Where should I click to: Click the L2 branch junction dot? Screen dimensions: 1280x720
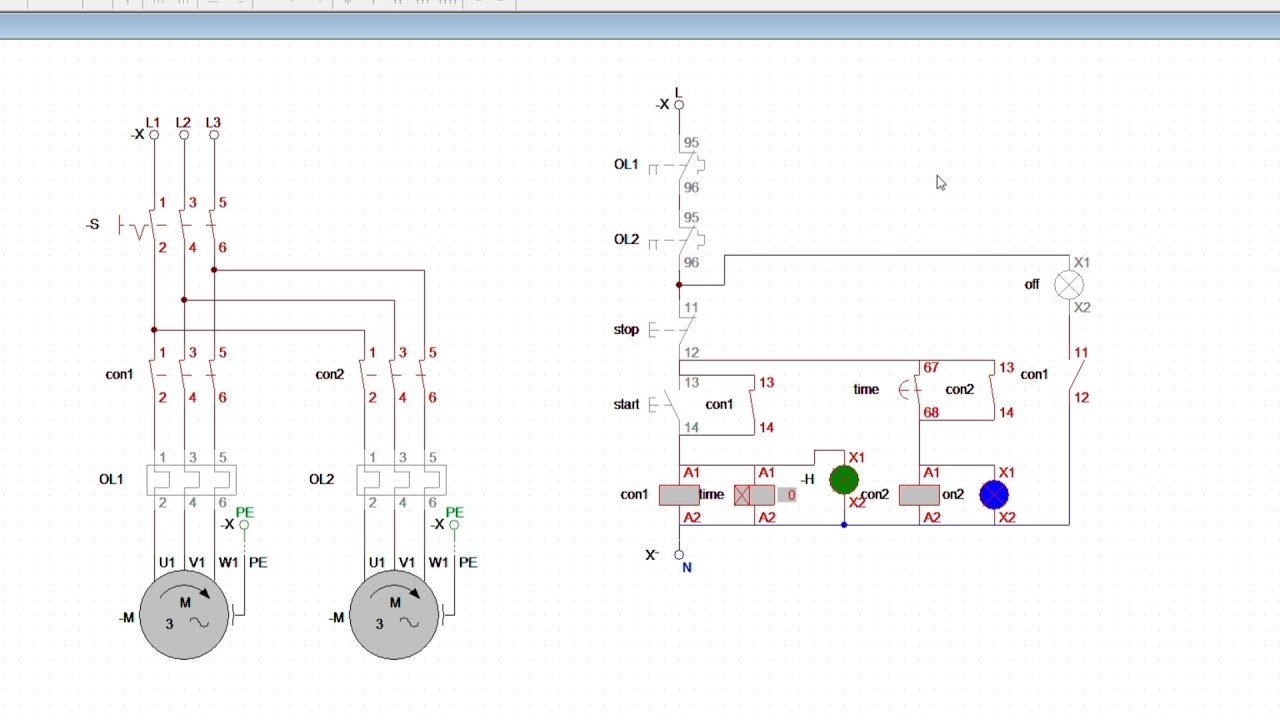[184, 300]
